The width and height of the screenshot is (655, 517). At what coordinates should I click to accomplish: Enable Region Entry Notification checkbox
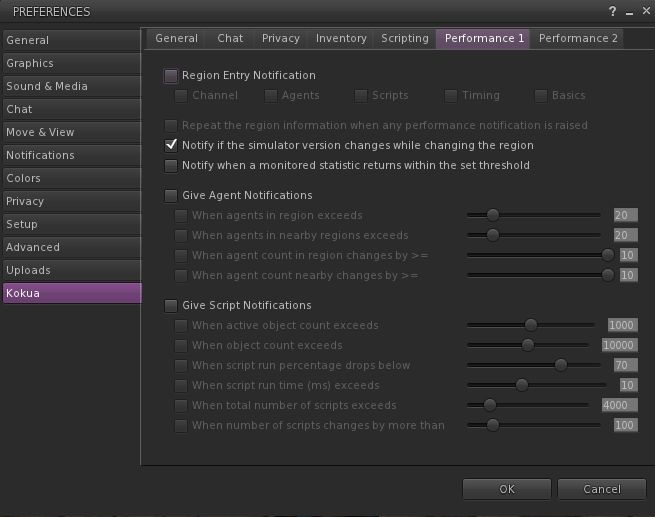tap(171, 75)
